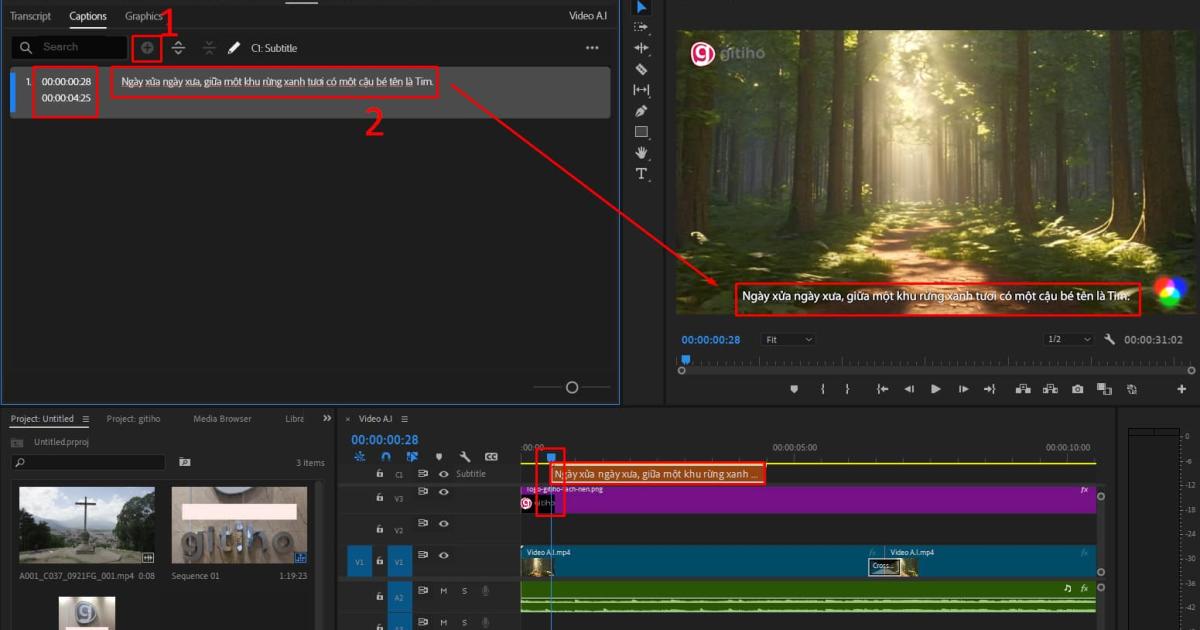1200x630 pixels.
Task: Mute the A2 audio track
Action: coord(445,592)
